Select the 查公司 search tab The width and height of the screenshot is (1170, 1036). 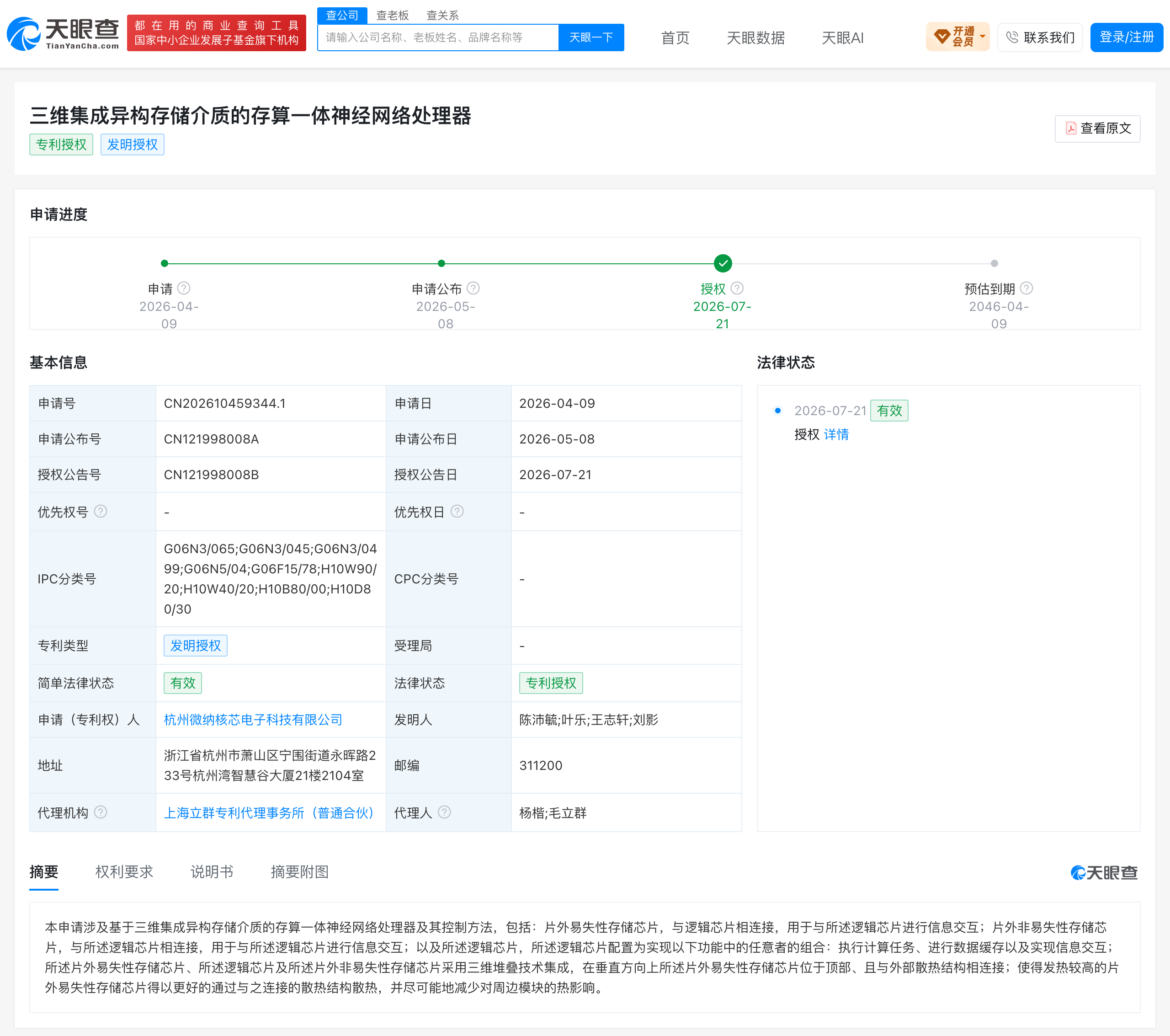point(342,16)
